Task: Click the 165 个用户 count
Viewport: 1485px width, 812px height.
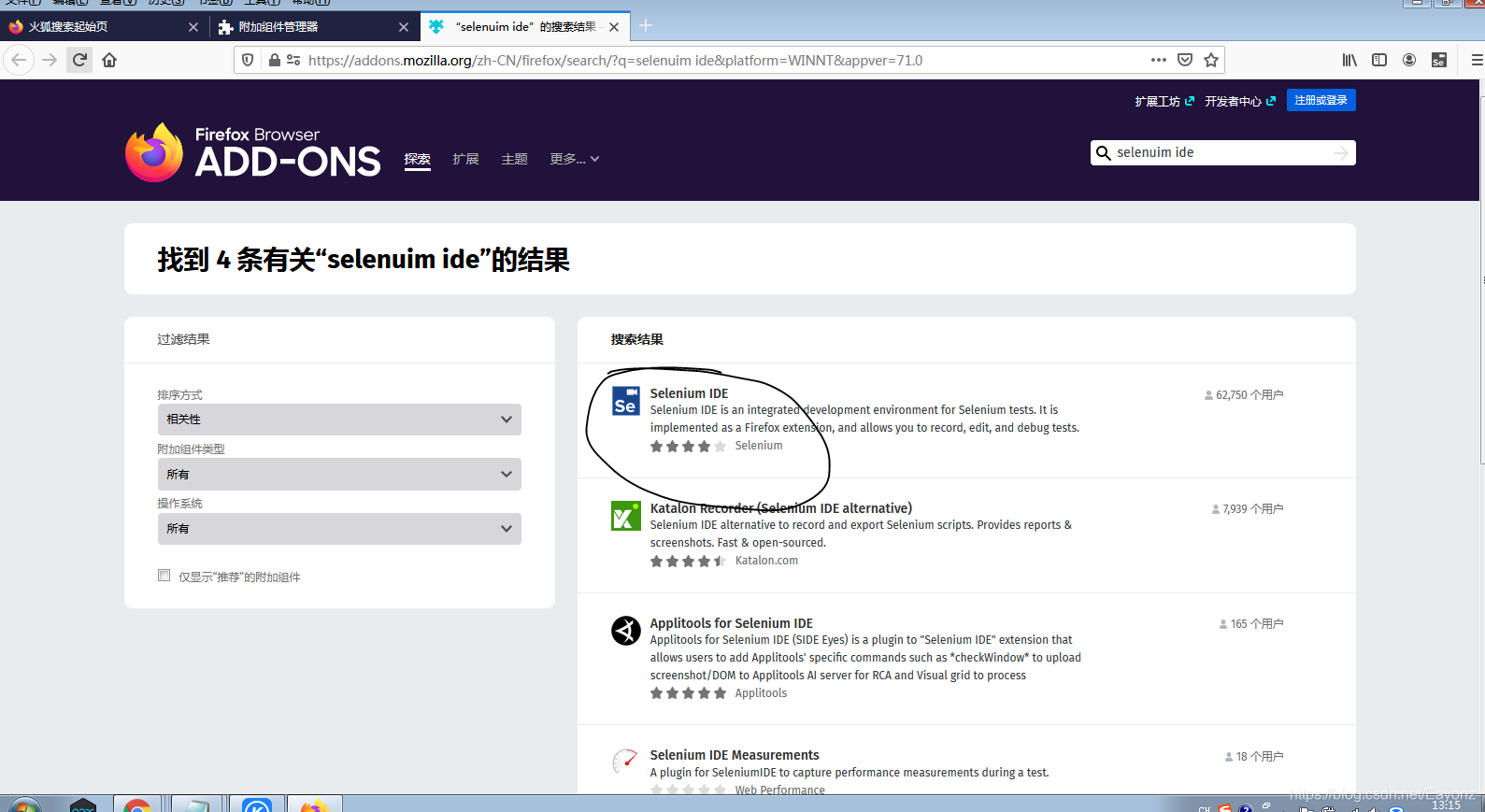Action: (x=1250, y=624)
